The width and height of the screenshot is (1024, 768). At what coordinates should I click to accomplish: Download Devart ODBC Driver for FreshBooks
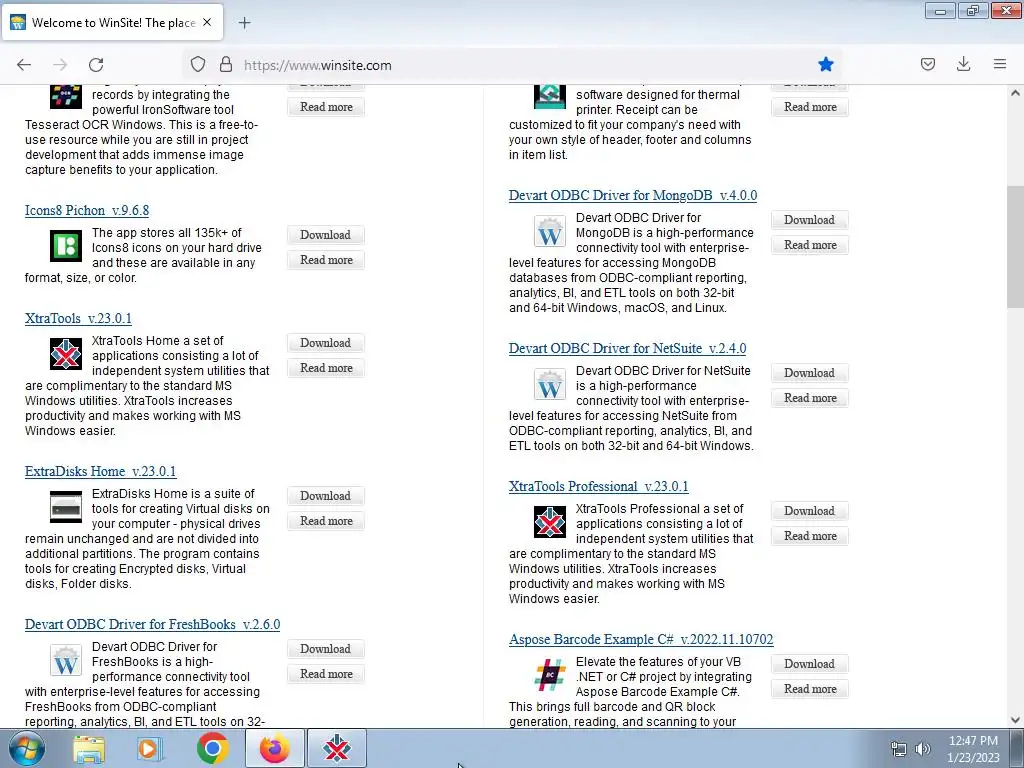point(326,649)
